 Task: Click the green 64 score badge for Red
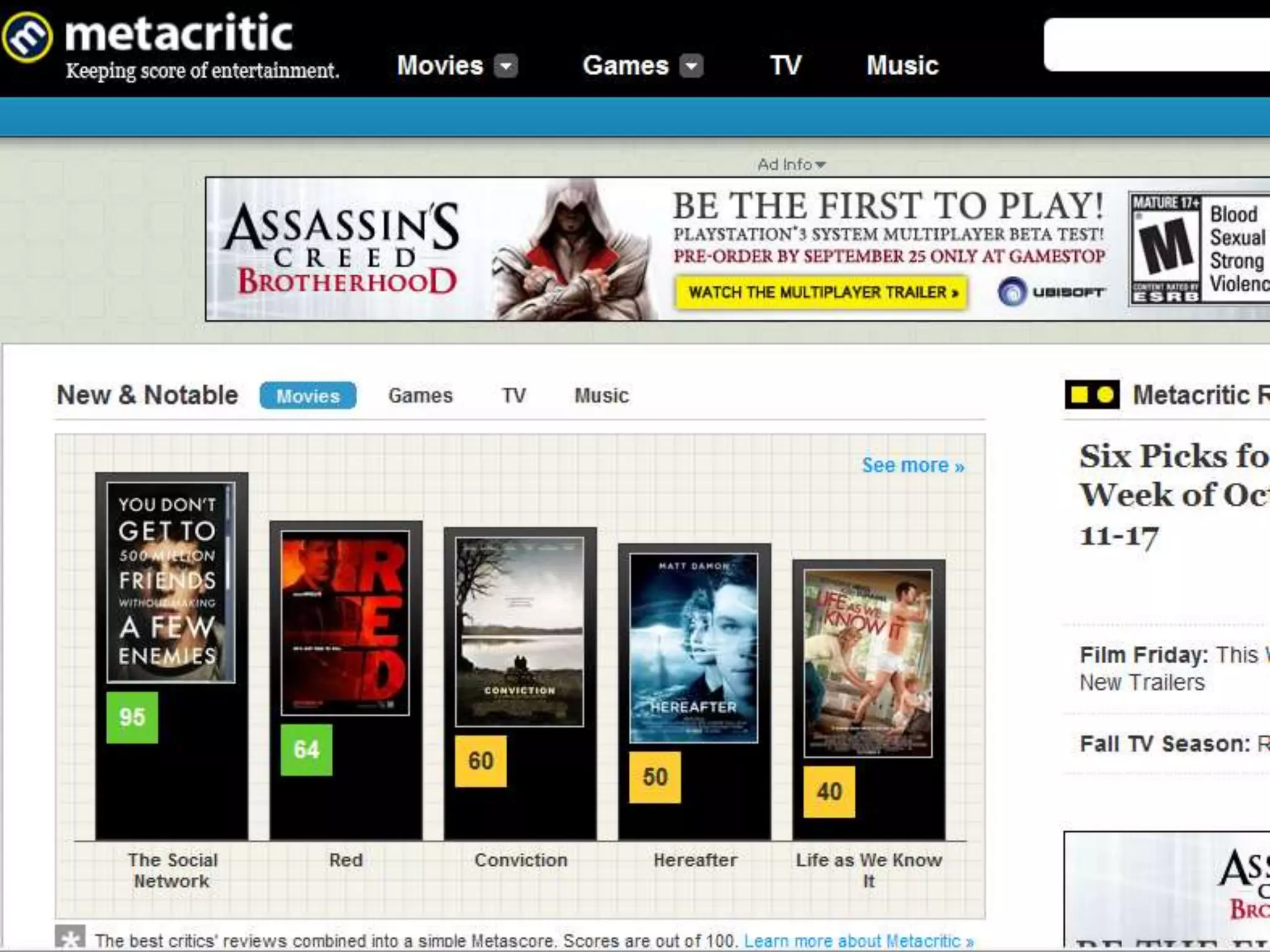pos(306,749)
